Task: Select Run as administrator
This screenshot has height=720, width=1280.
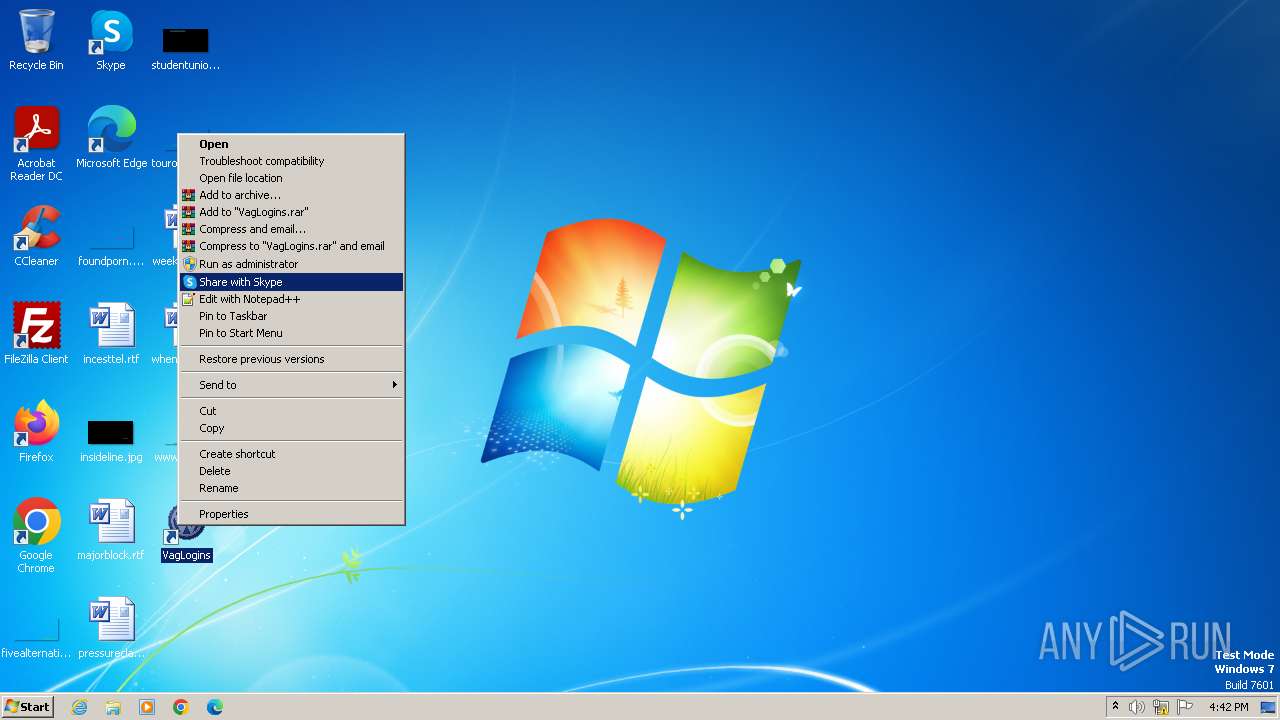Action: click(291, 264)
